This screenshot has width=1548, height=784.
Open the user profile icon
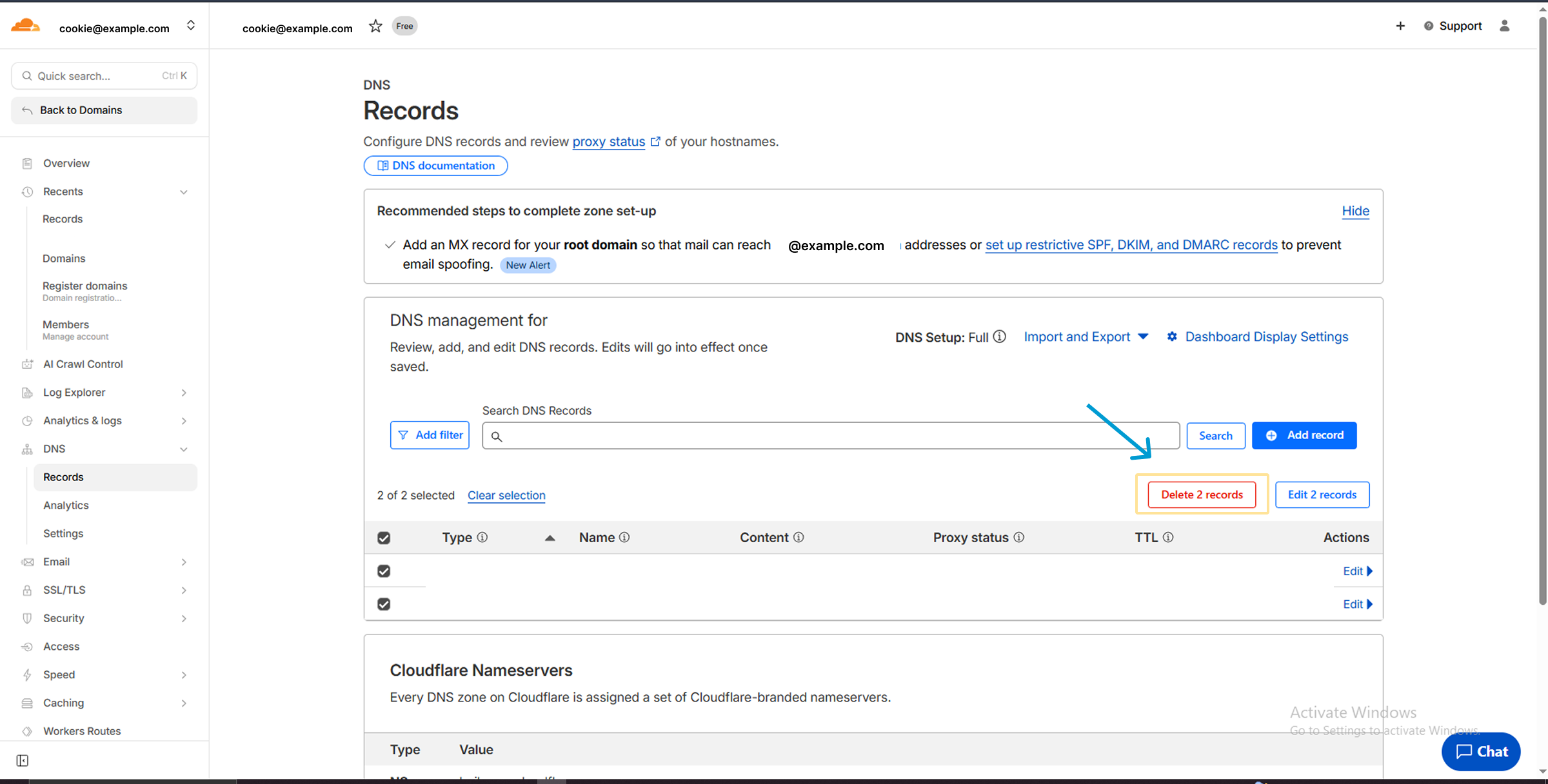pyautogui.click(x=1504, y=26)
